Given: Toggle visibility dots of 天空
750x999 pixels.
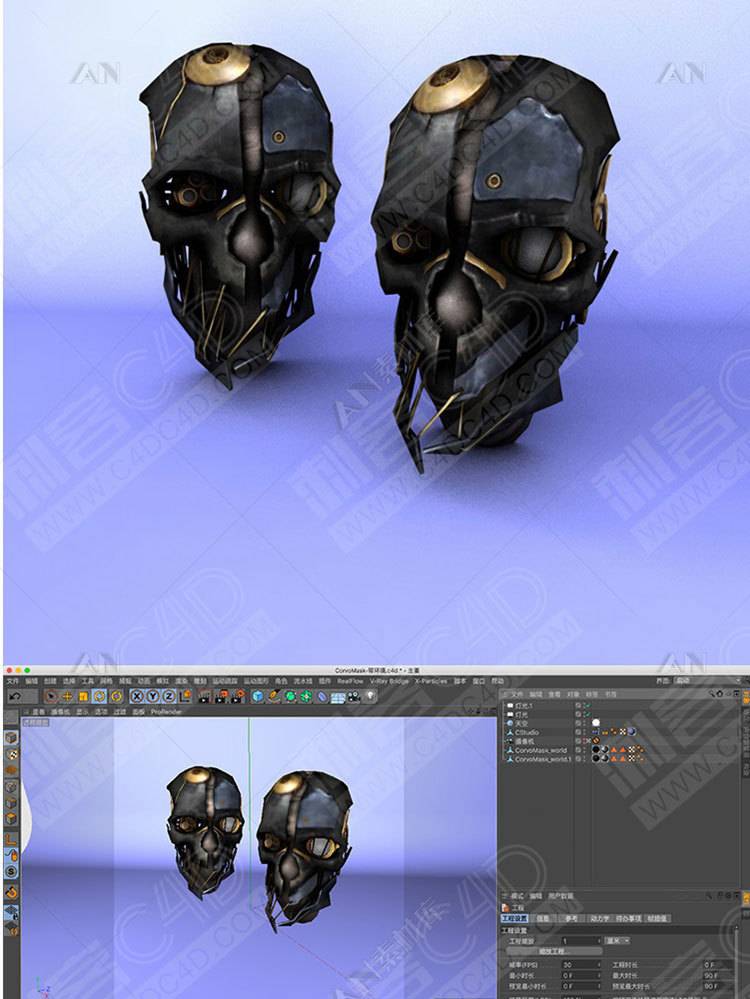Looking at the screenshot, I should [584, 724].
